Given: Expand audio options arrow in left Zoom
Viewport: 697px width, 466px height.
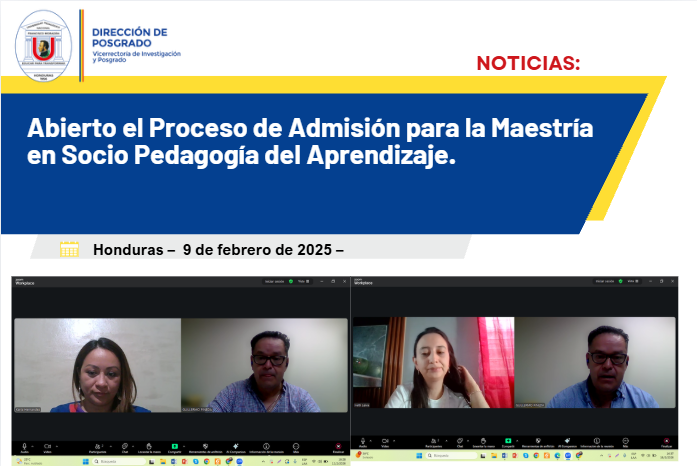Looking at the screenshot, I should [33, 444].
